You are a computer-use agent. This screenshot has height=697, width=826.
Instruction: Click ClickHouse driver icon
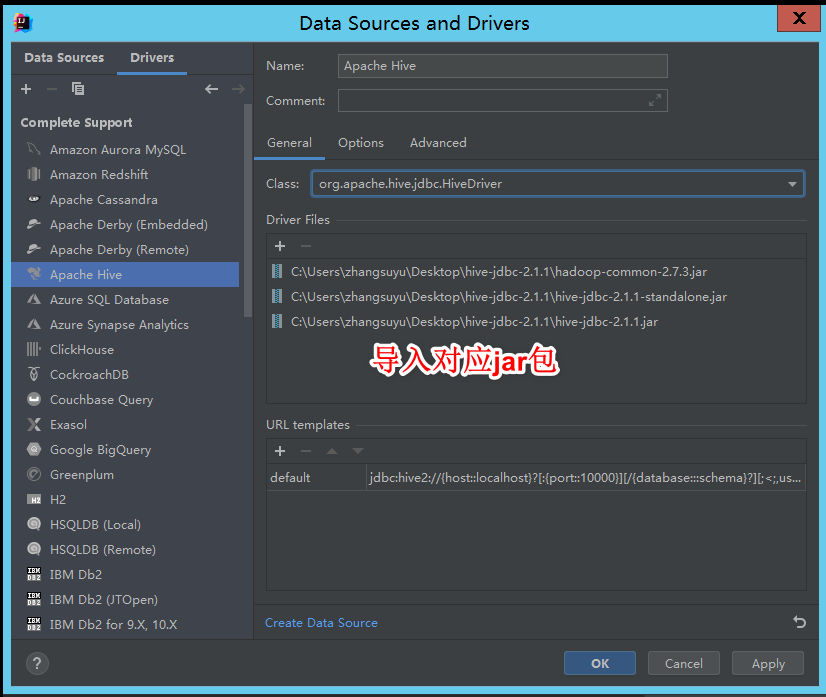[x=34, y=349]
